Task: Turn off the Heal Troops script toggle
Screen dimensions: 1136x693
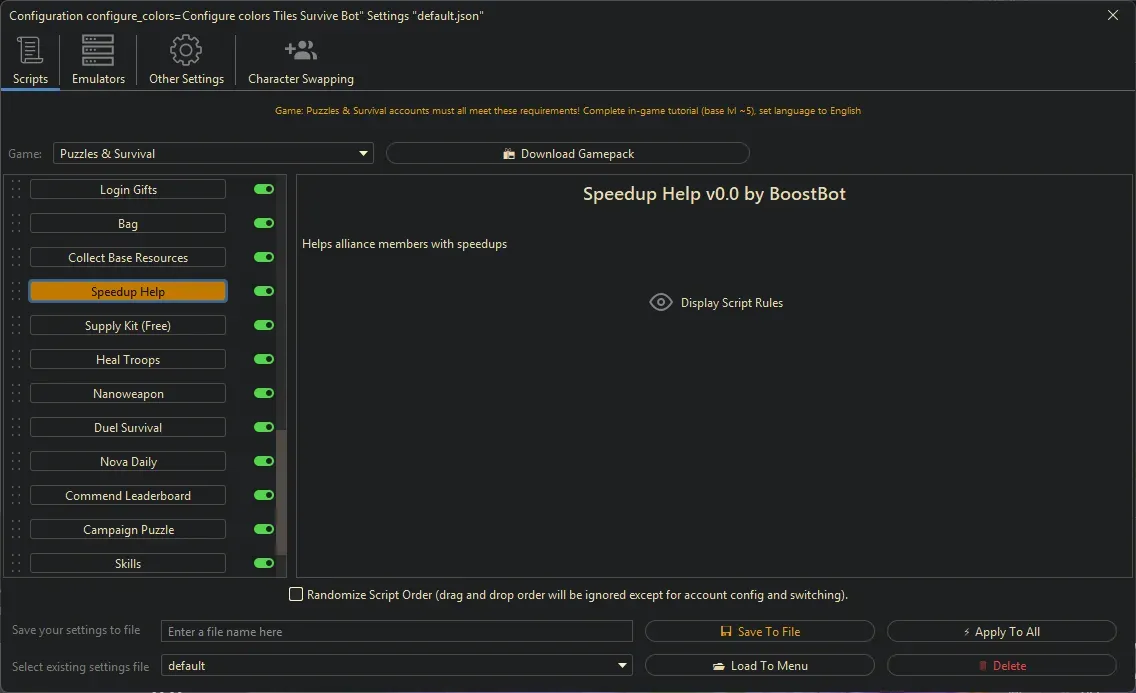Action: point(262,359)
